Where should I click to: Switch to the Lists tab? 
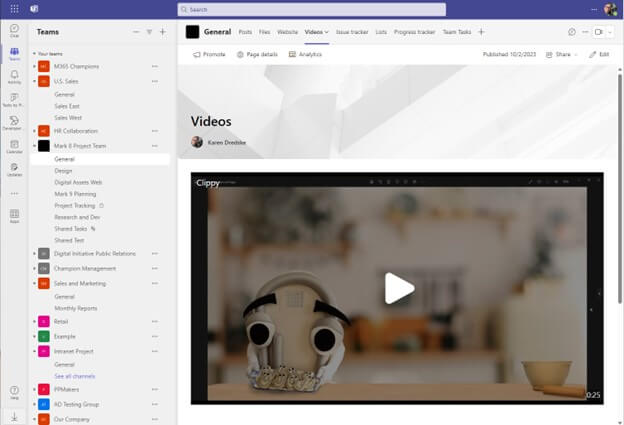pyautogui.click(x=381, y=32)
